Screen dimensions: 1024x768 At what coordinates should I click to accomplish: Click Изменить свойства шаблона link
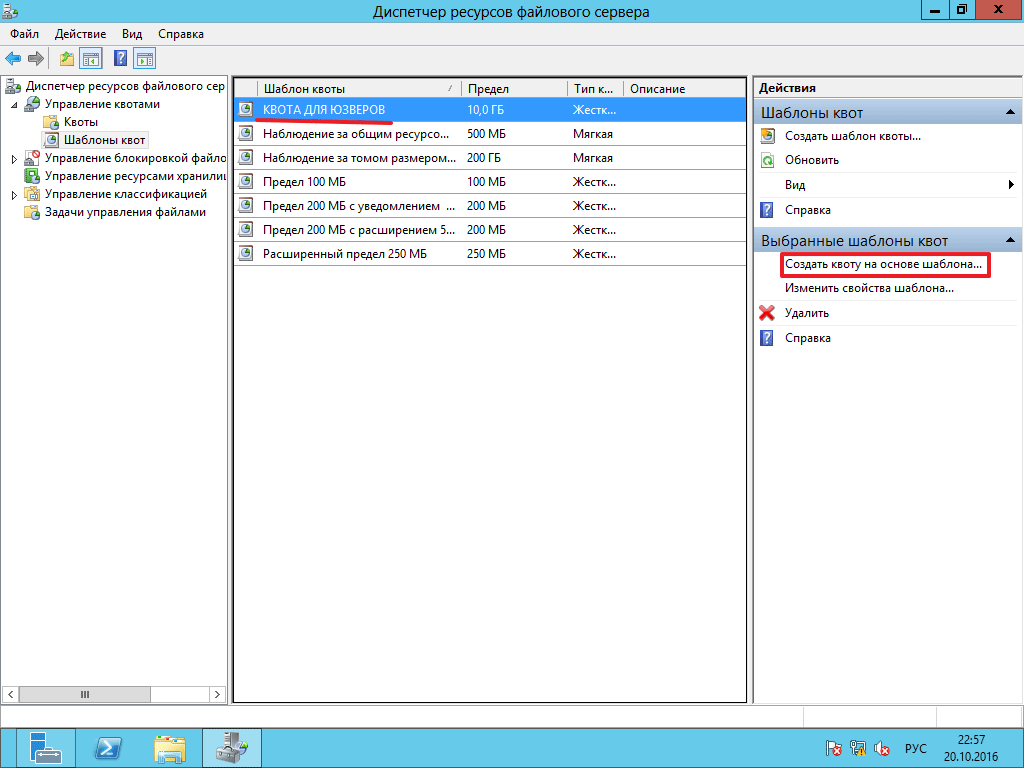pos(868,288)
